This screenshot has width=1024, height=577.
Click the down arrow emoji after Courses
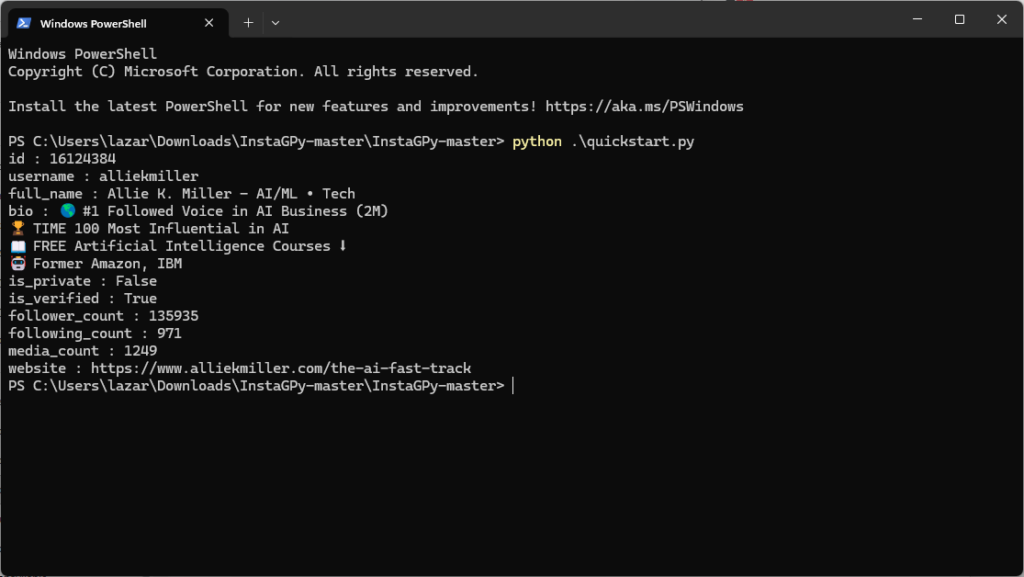343,246
